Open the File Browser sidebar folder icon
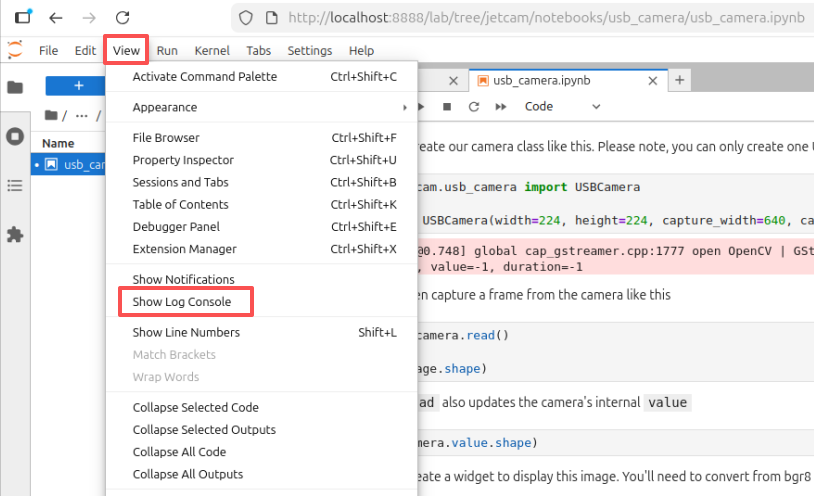This screenshot has width=814, height=496. click(x=15, y=87)
